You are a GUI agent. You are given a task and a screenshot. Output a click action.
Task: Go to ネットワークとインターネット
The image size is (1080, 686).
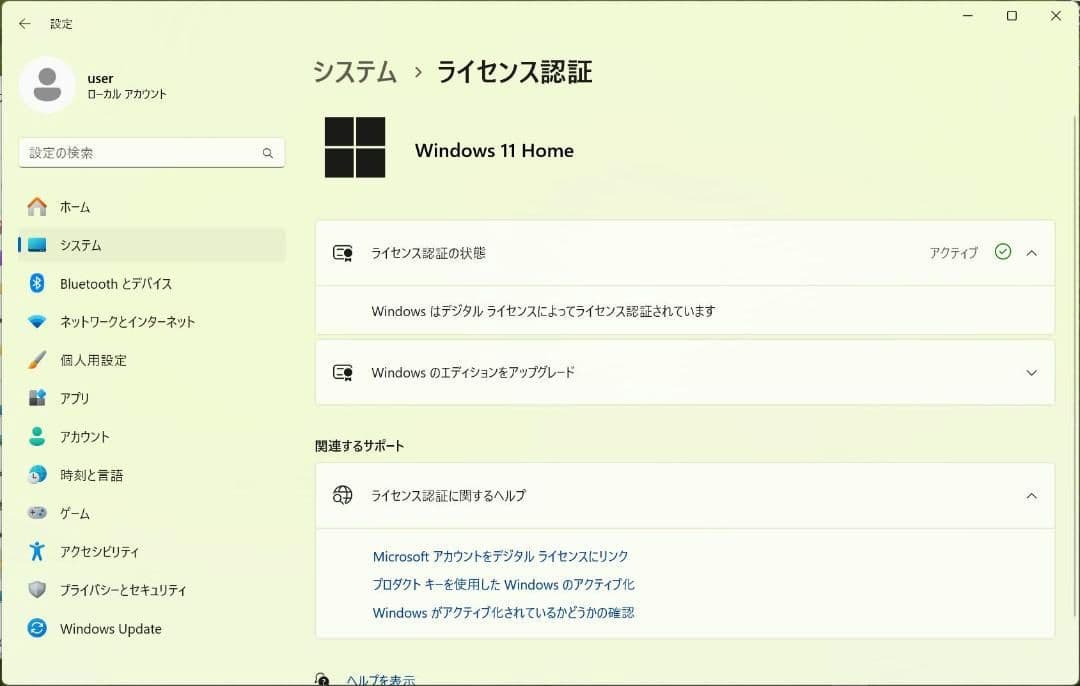(152, 322)
